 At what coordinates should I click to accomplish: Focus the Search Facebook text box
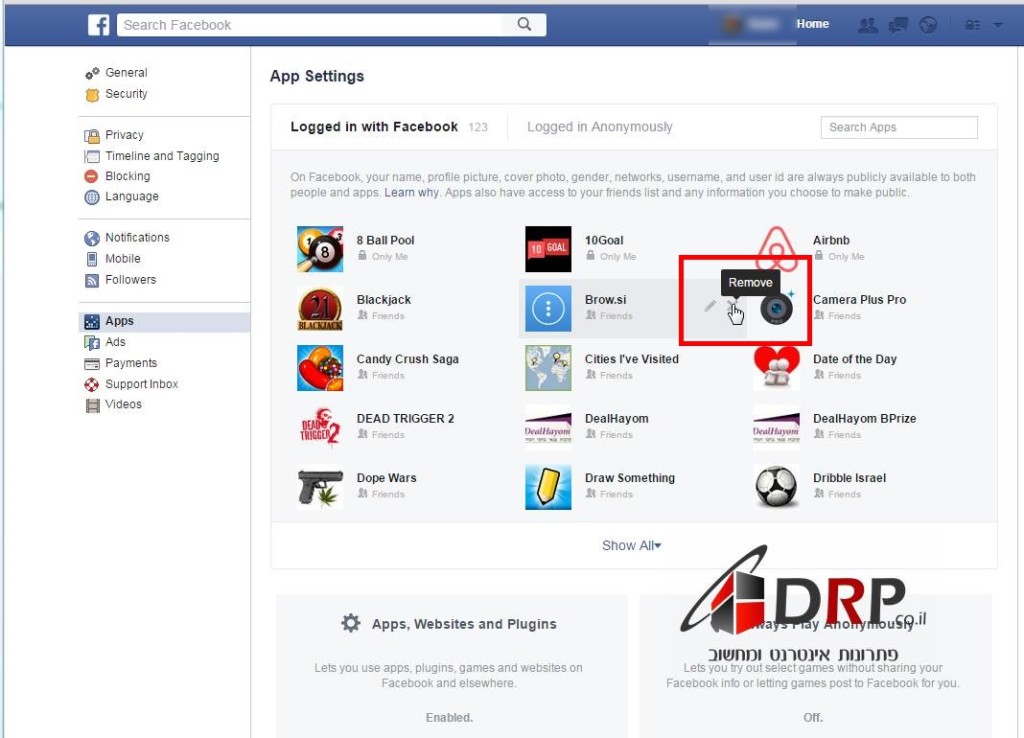[x=315, y=25]
